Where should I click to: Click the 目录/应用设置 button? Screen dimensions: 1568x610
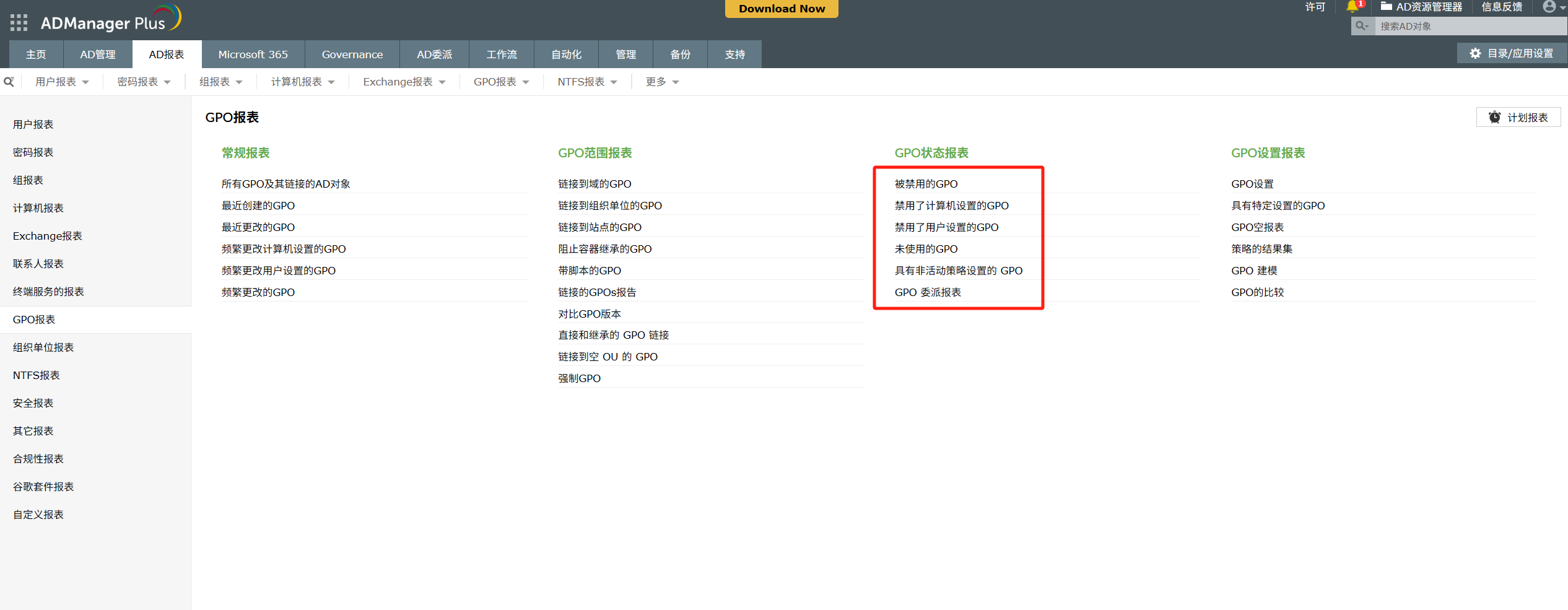coord(1512,53)
